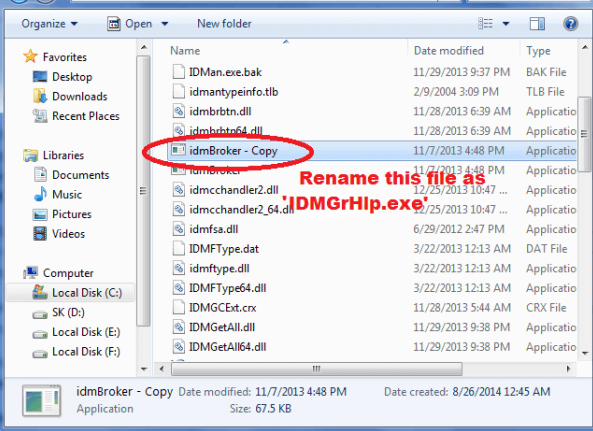This screenshot has width=593, height=431.
Task: Select SK (D:) drive
Action: coord(68,312)
